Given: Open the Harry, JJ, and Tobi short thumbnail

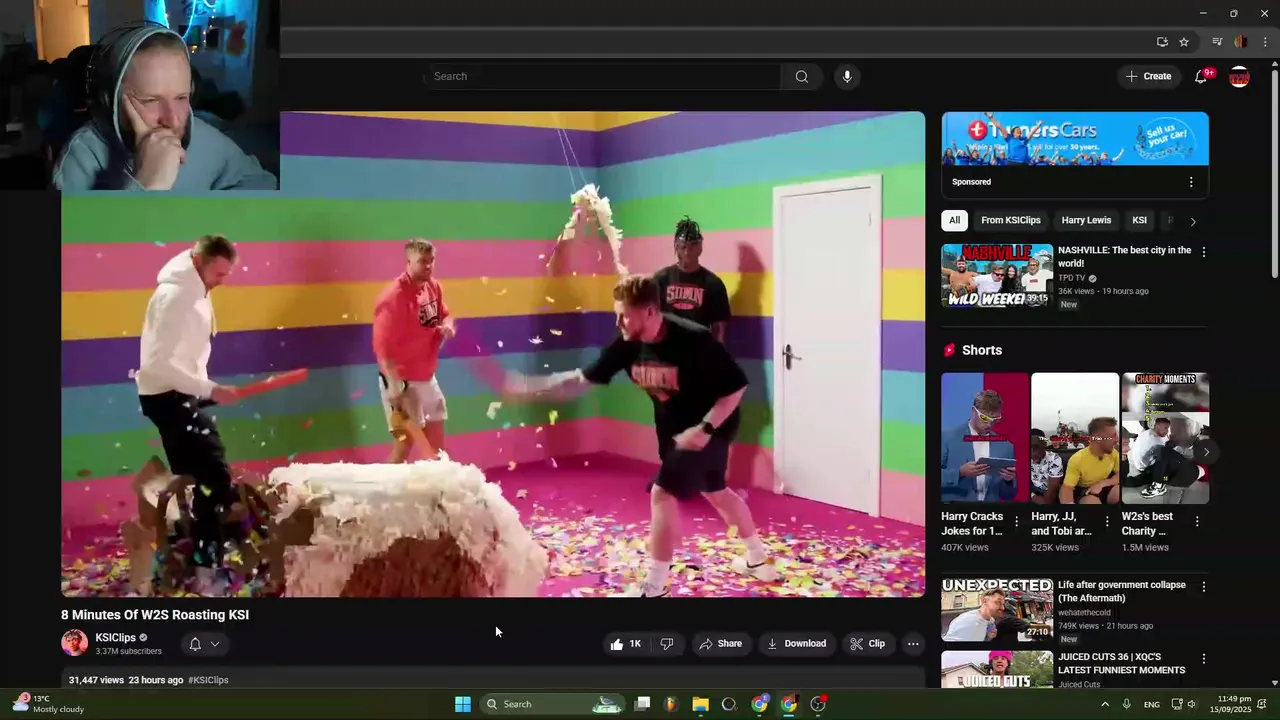Looking at the screenshot, I should tap(1075, 438).
